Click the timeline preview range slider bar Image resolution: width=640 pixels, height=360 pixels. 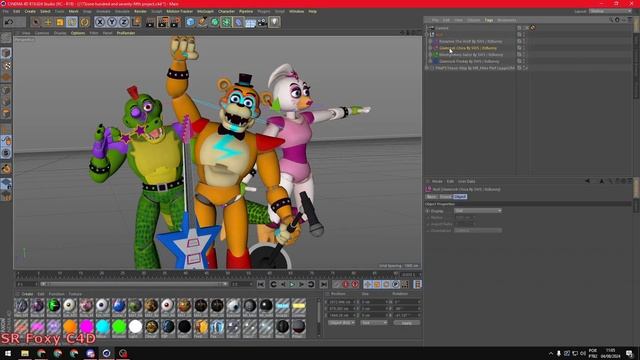click(x=134, y=284)
